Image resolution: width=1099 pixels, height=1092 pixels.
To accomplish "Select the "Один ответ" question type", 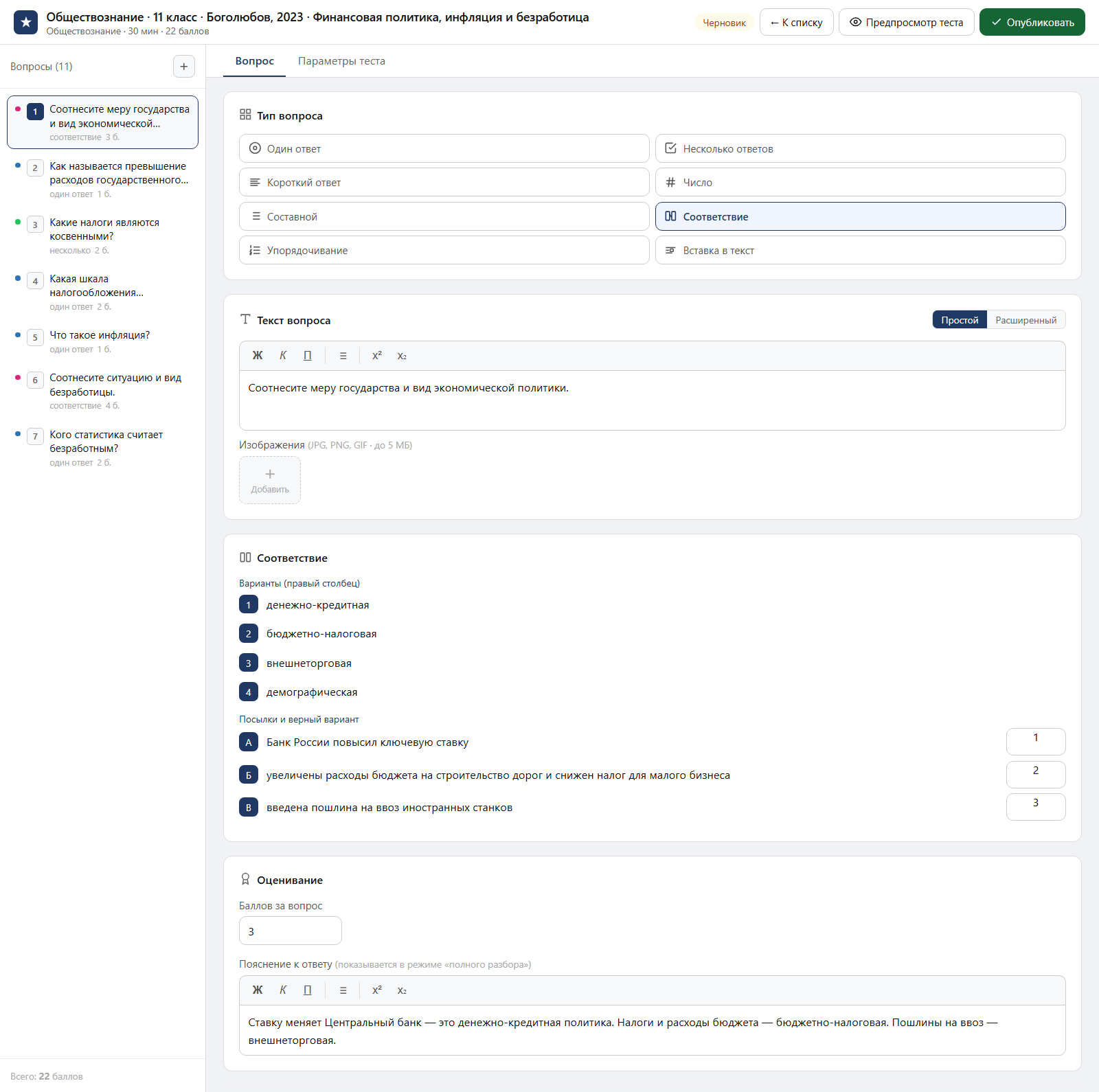I will 444,148.
